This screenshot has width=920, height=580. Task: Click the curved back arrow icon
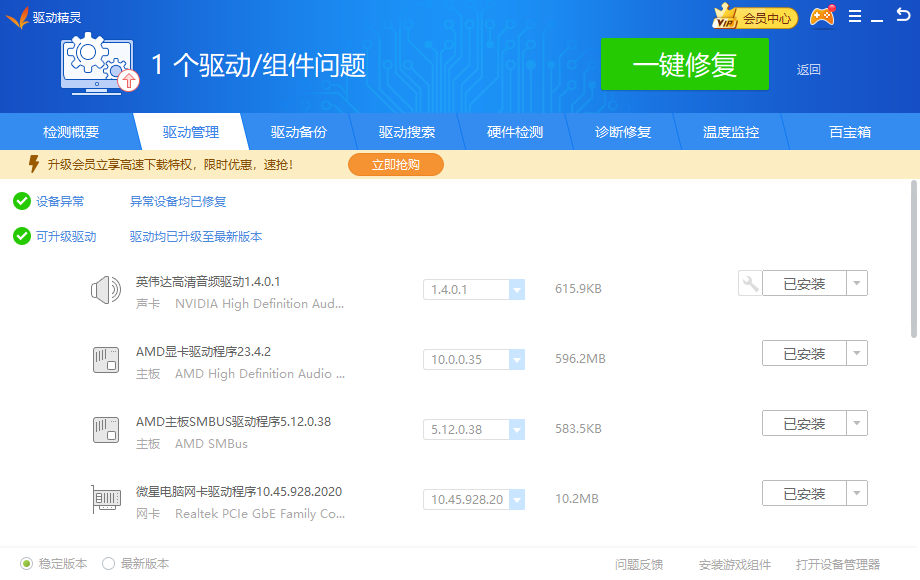[x=903, y=14]
